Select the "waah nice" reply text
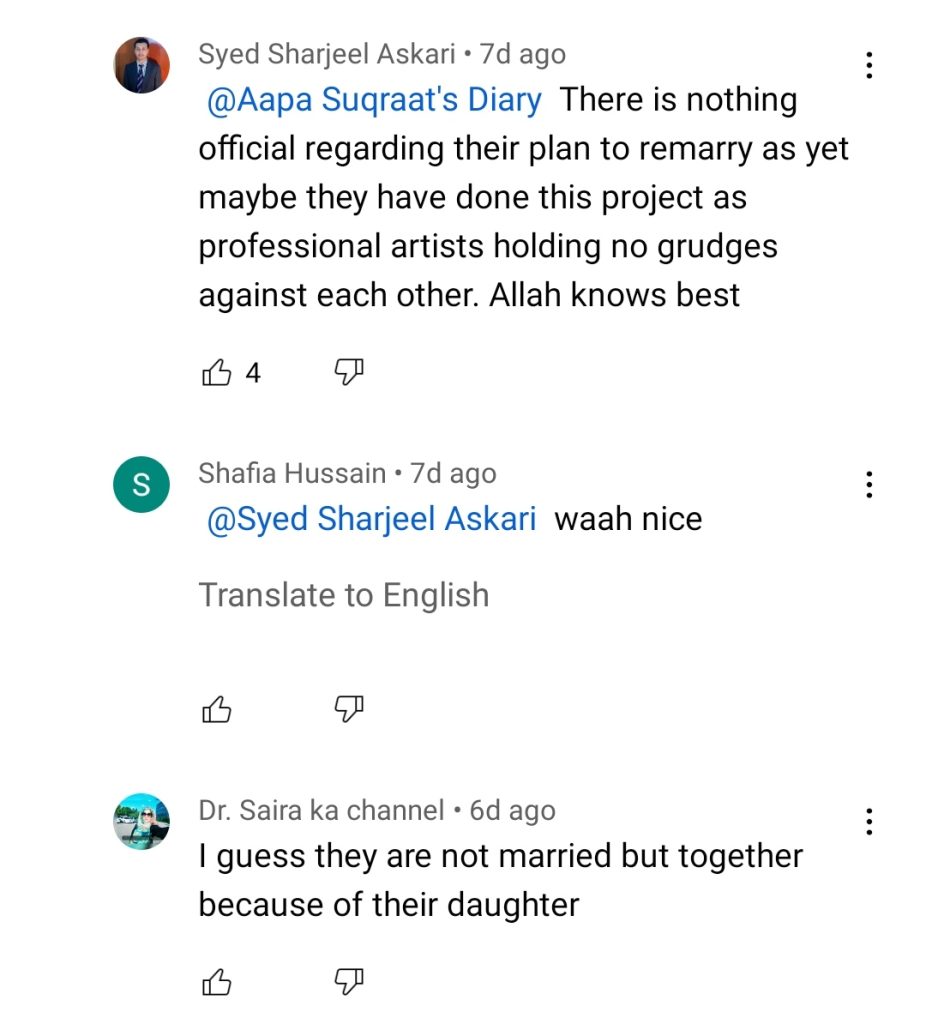 click(x=628, y=519)
